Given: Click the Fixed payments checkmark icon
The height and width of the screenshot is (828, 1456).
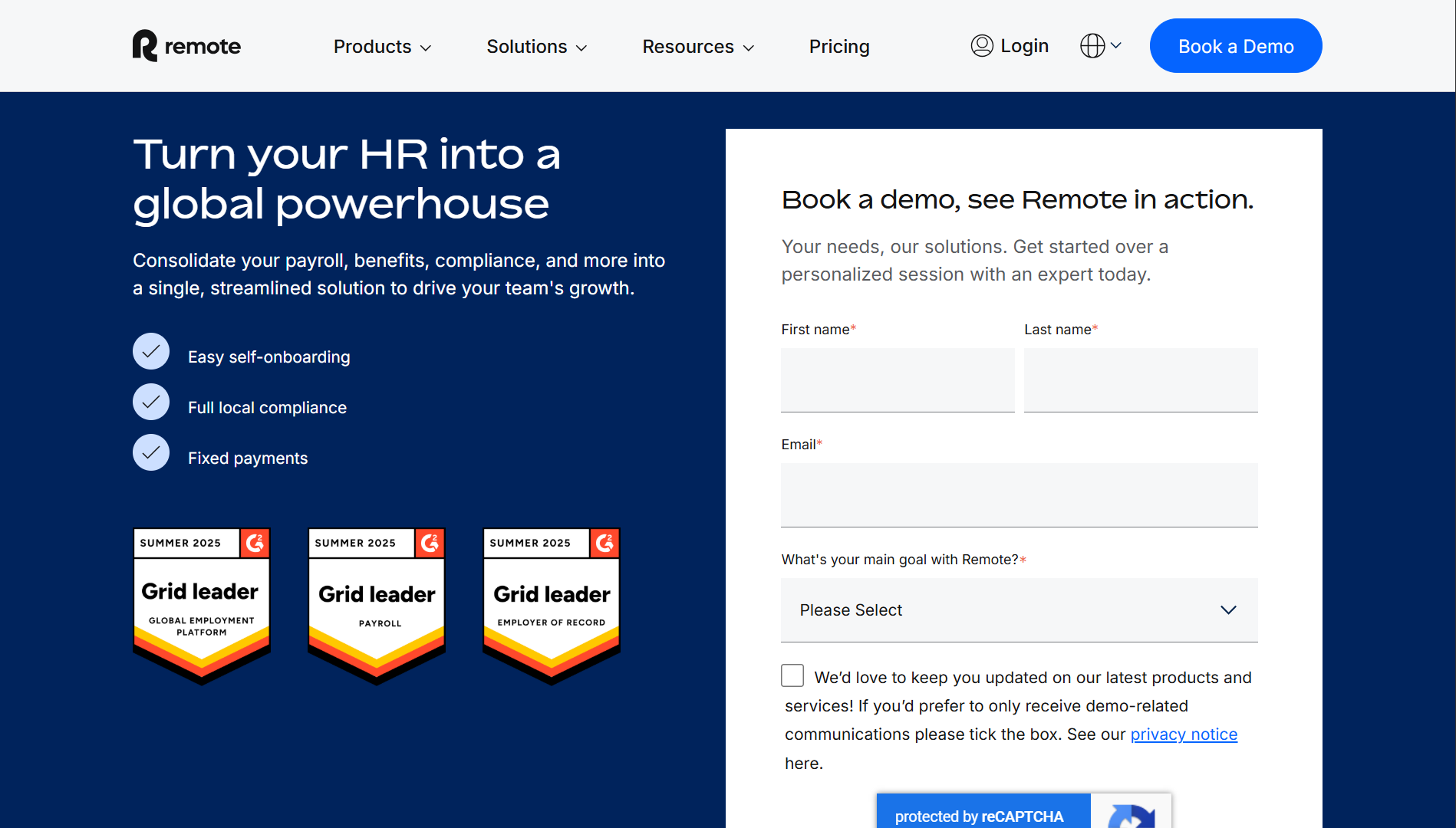Looking at the screenshot, I should click(151, 453).
